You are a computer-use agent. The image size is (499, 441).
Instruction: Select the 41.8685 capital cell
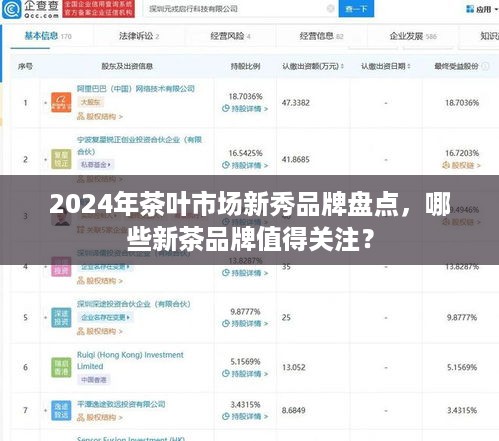(x=296, y=159)
